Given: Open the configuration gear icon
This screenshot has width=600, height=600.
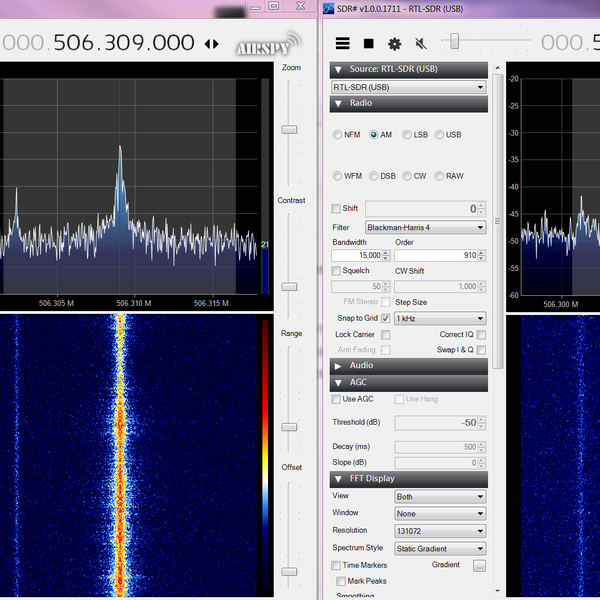Looking at the screenshot, I should click(395, 44).
